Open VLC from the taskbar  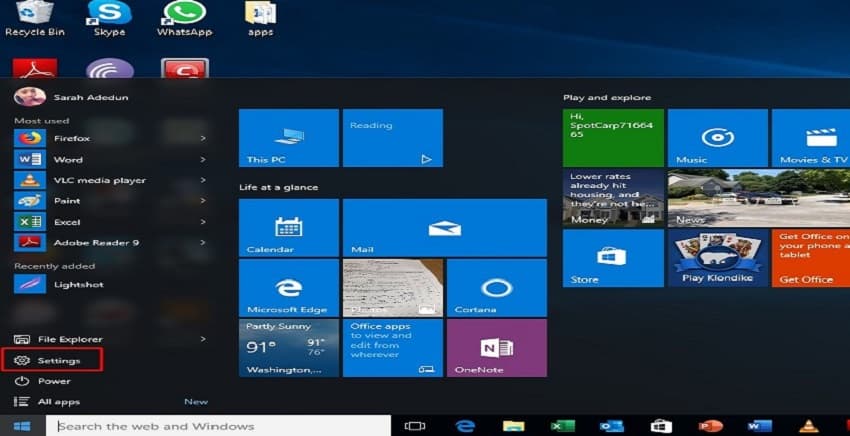point(809,426)
